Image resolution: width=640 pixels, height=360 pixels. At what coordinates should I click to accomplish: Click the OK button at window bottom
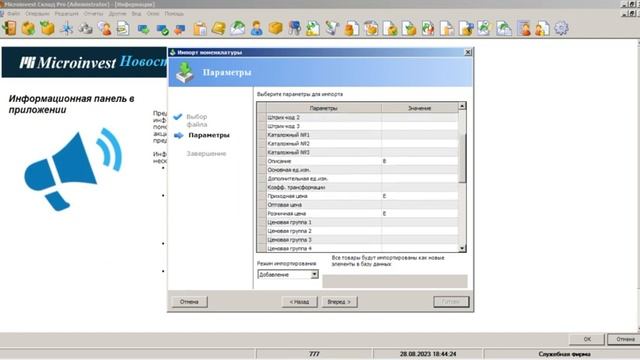(x=587, y=339)
